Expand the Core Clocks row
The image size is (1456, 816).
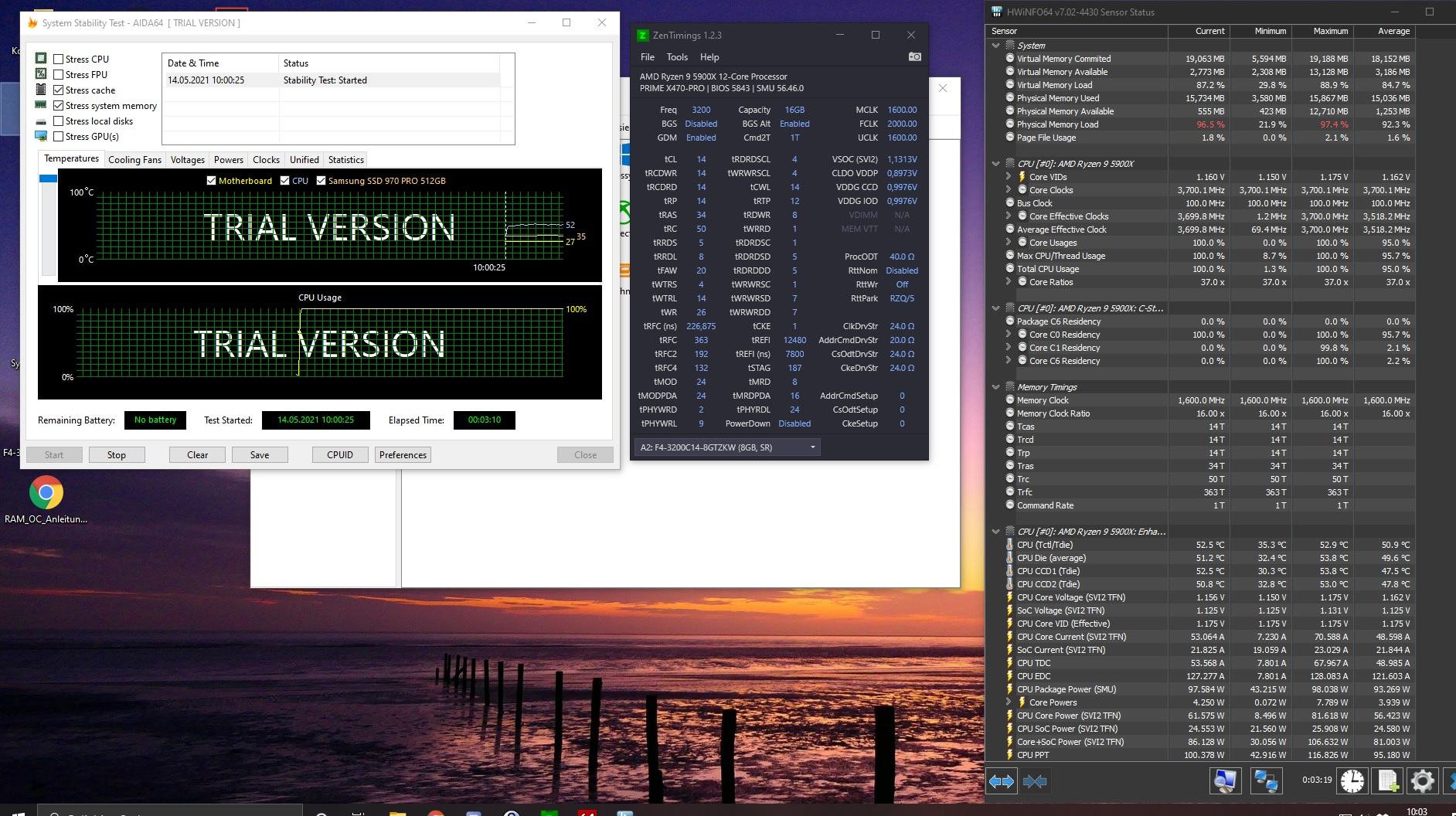pos(1009,190)
